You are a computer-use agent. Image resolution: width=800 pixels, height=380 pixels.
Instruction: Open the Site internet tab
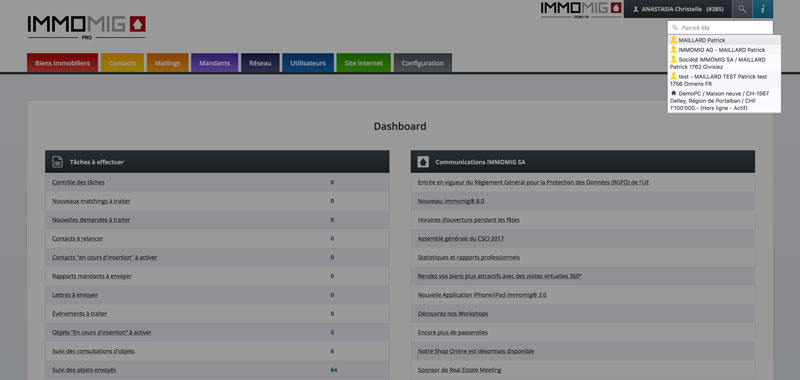point(363,63)
